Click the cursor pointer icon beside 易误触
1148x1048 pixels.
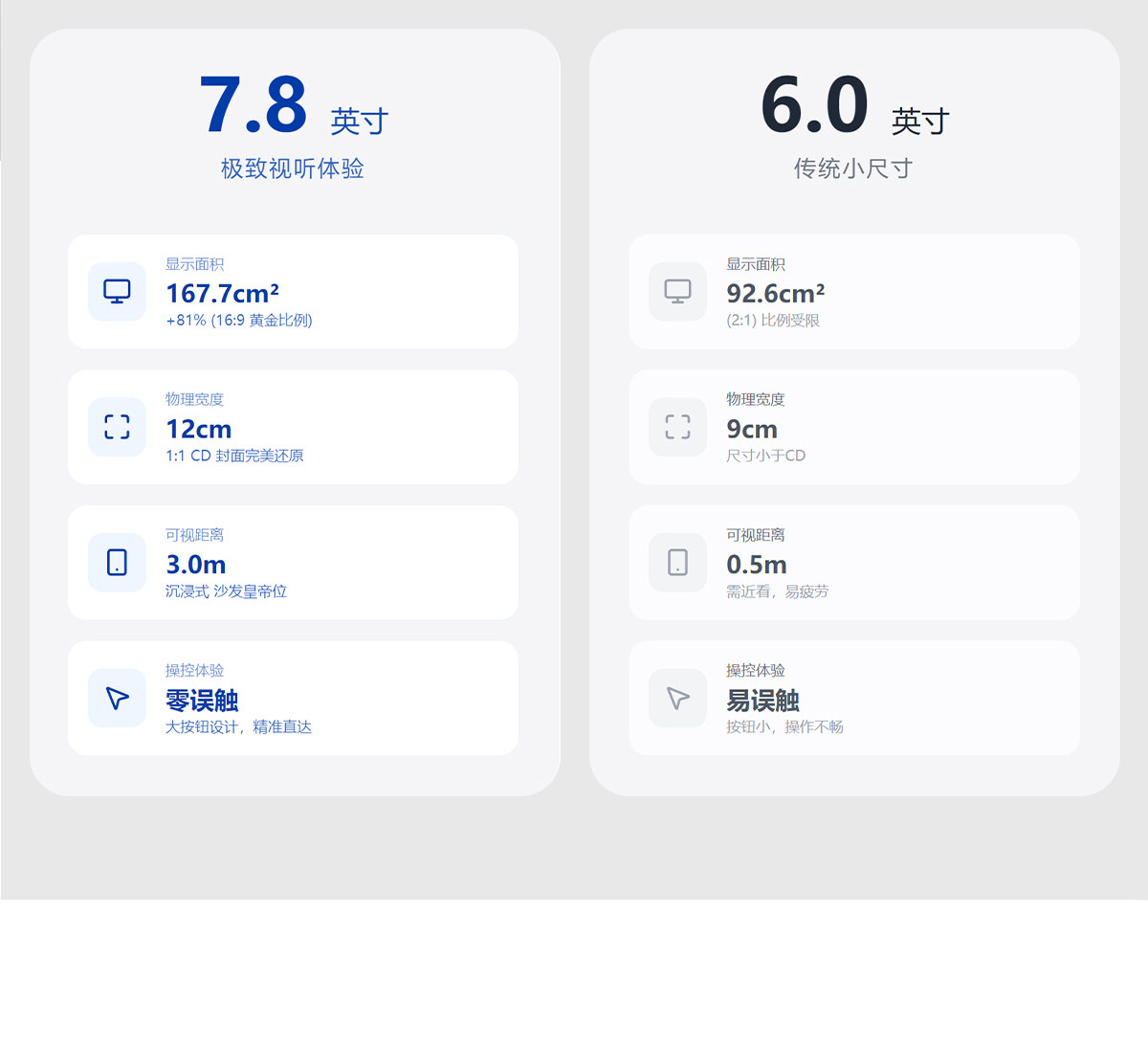click(677, 698)
